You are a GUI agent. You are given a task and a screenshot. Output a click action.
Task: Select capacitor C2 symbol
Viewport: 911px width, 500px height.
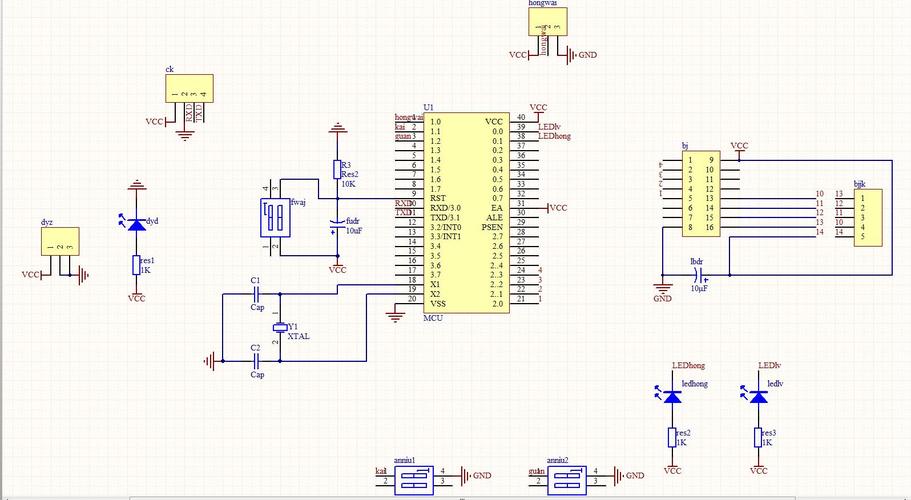[257, 361]
